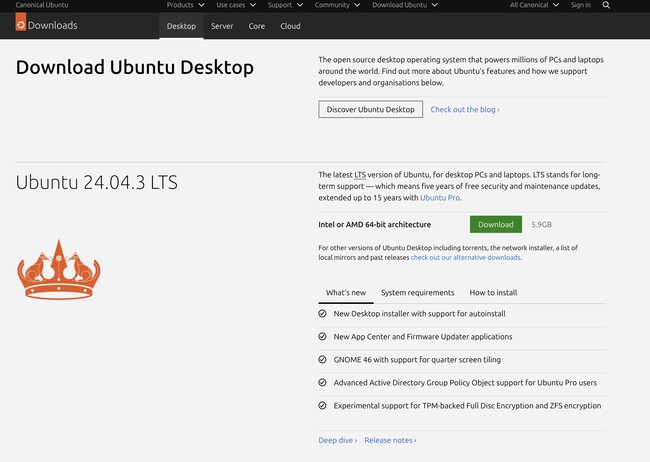650x462 pixels.
Task: Click checkmark icon beside New App Center
Action: point(322,336)
